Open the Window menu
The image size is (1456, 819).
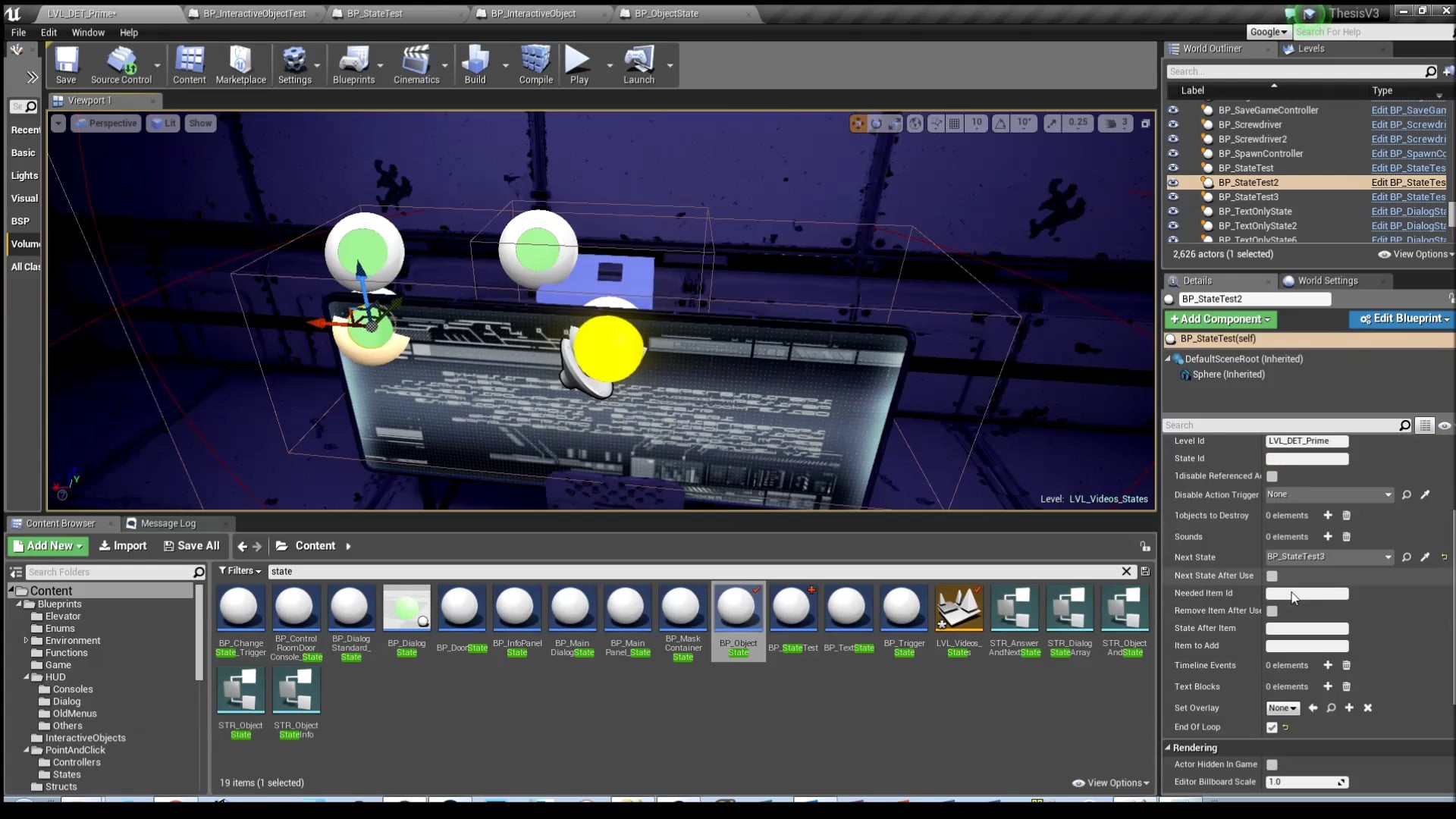coord(88,33)
